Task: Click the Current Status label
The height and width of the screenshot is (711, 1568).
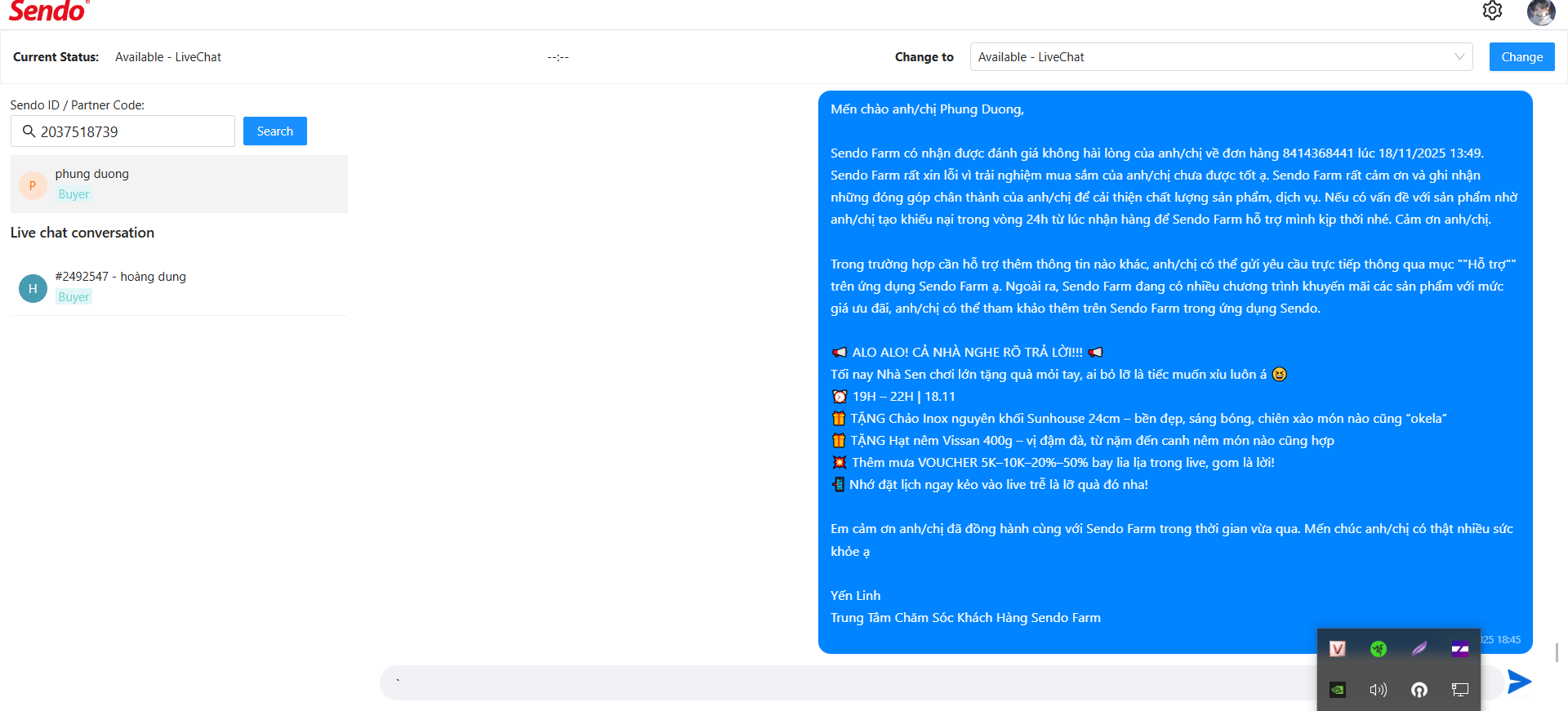Action: [56, 57]
